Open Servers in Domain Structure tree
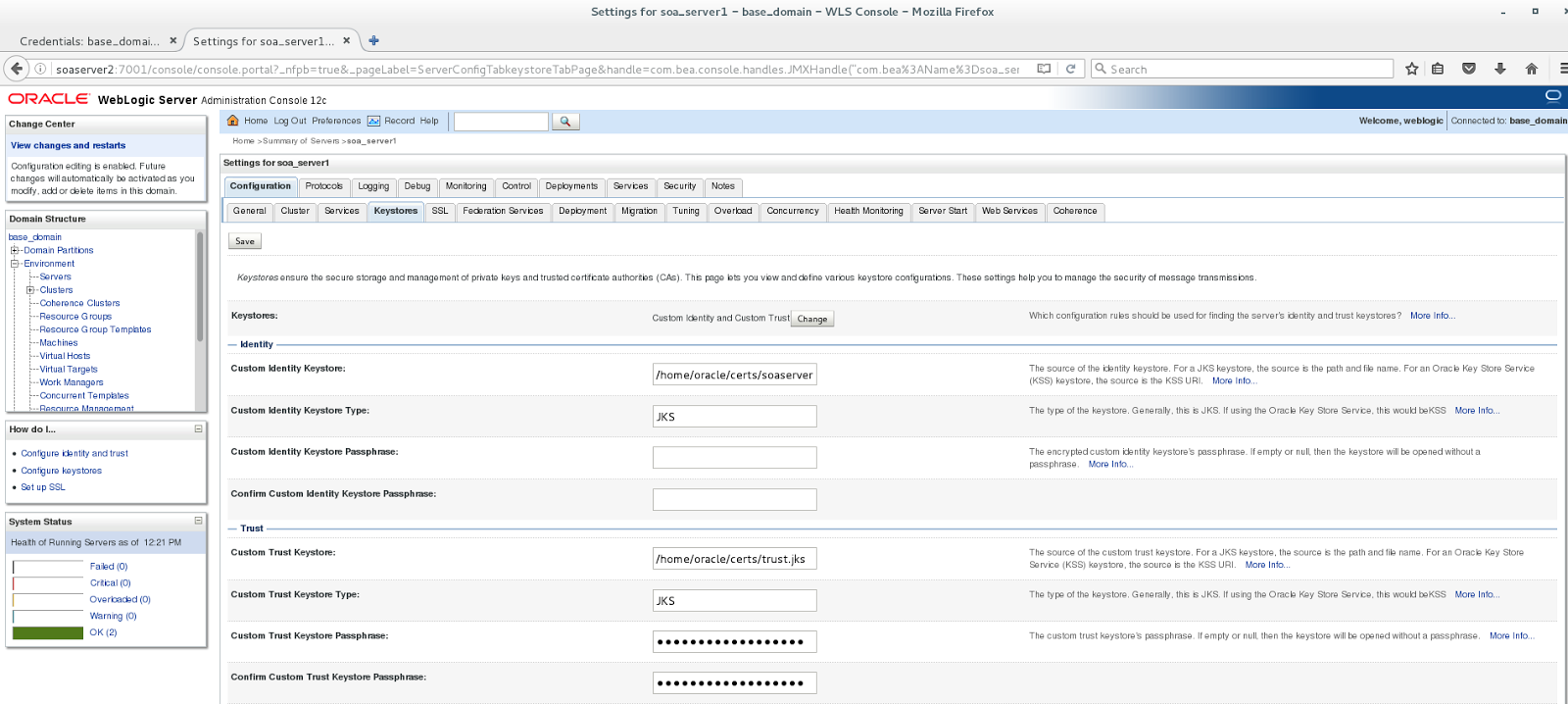This screenshot has width=1568, height=704. point(55,277)
